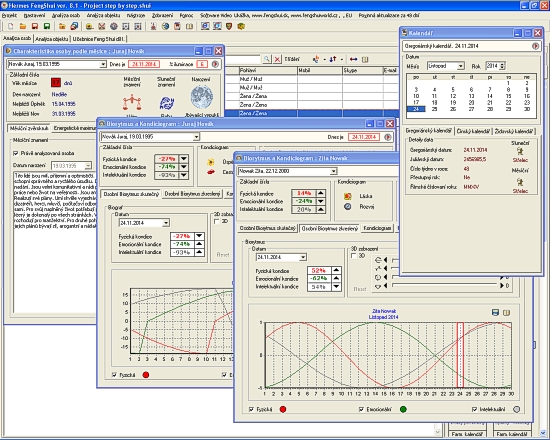This screenshot has width=550, height=440.
Task: Click the save disk icon above Zita's chart
Action: pos(495,312)
